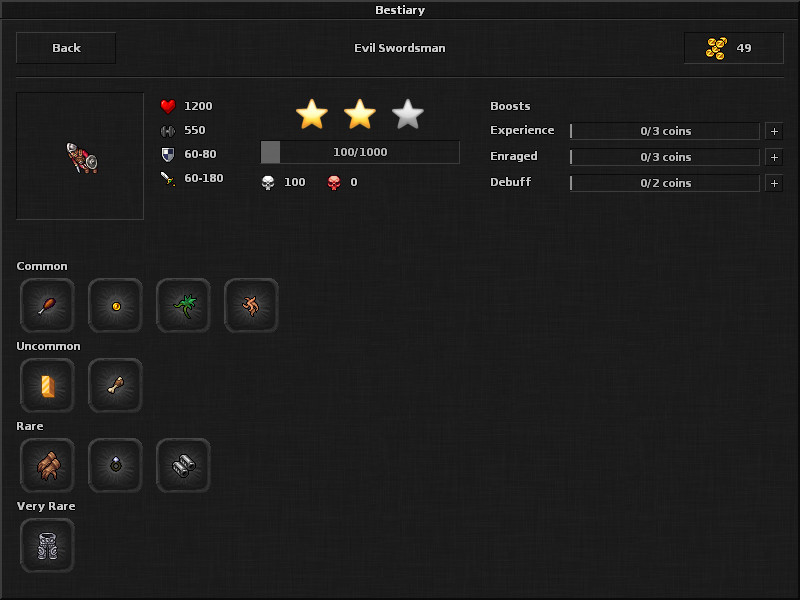Select the plate legs very rare drop
800x600 pixels.
[47, 545]
